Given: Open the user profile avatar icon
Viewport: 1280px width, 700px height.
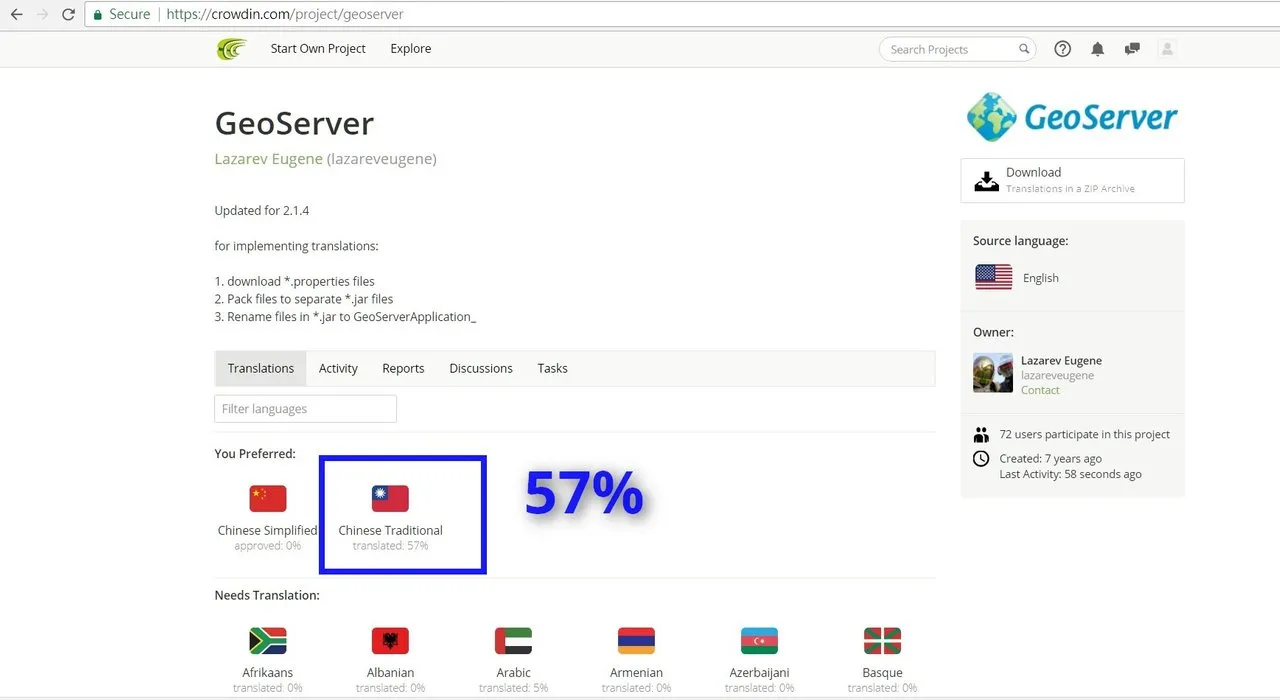Looking at the screenshot, I should [1167, 49].
